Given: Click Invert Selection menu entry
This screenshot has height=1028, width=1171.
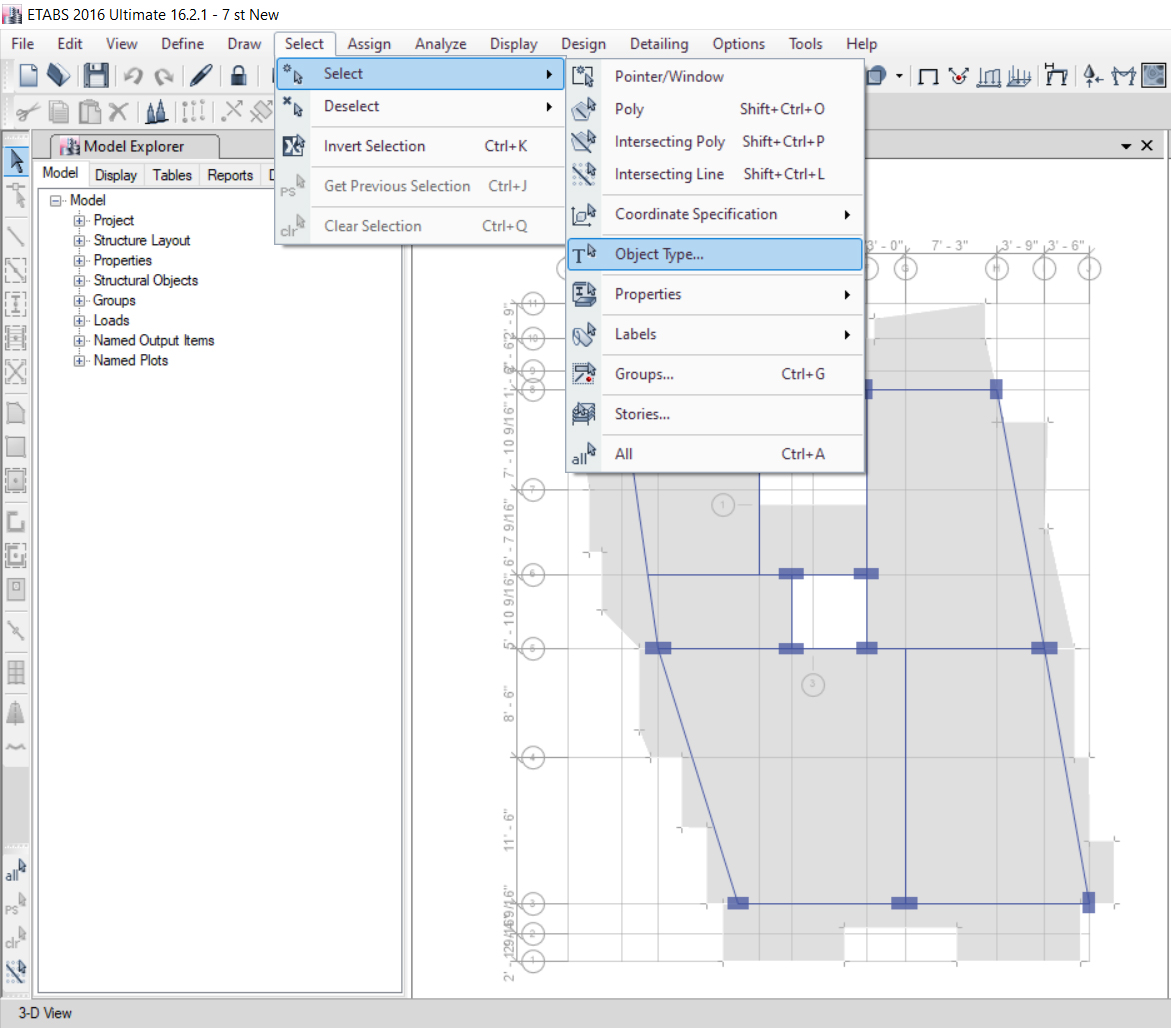Looking at the screenshot, I should (x=374, y=146).
